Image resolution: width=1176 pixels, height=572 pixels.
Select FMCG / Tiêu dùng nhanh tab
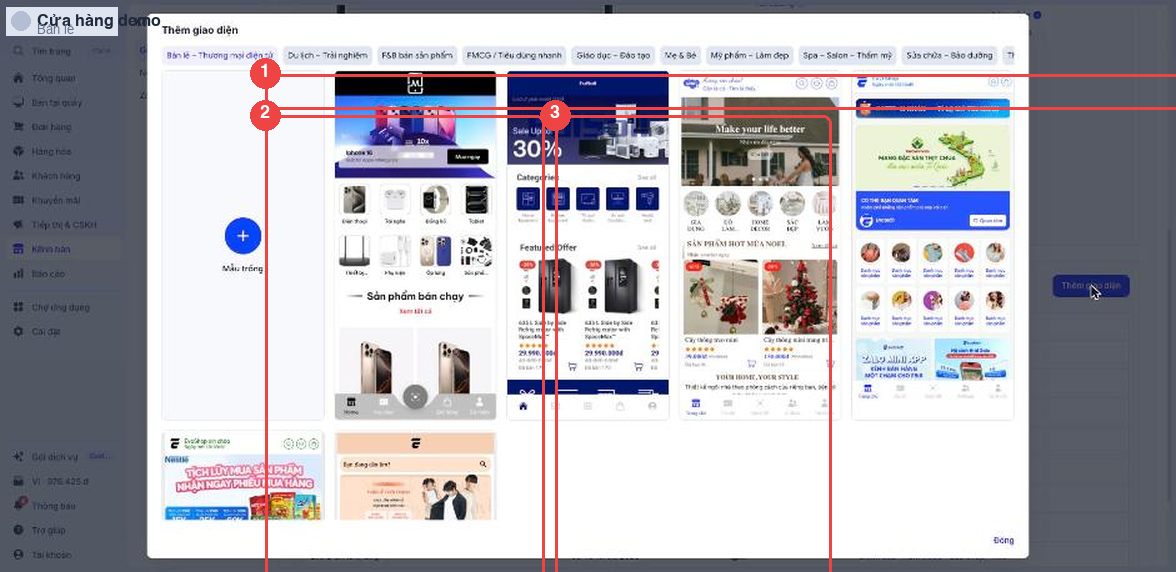[514, 55]
